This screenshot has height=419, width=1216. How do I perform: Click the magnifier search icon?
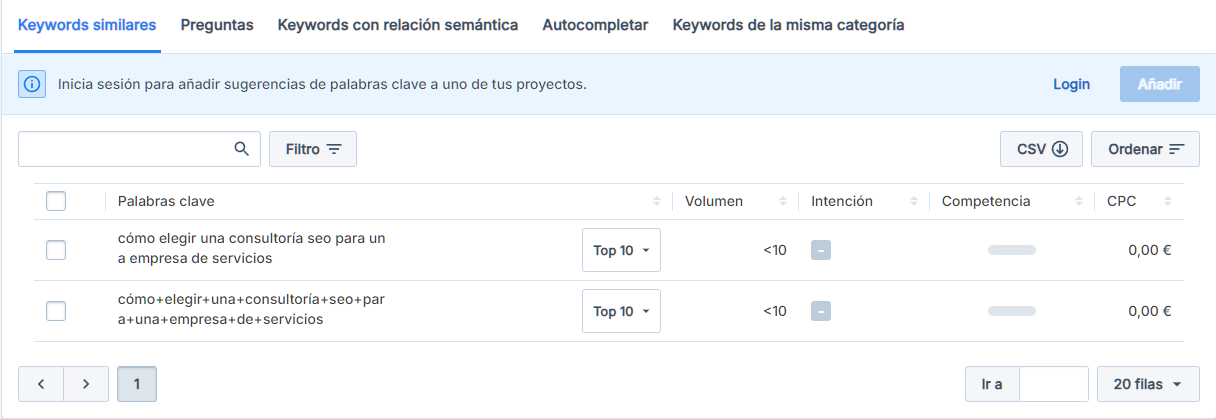click(241, 149)
